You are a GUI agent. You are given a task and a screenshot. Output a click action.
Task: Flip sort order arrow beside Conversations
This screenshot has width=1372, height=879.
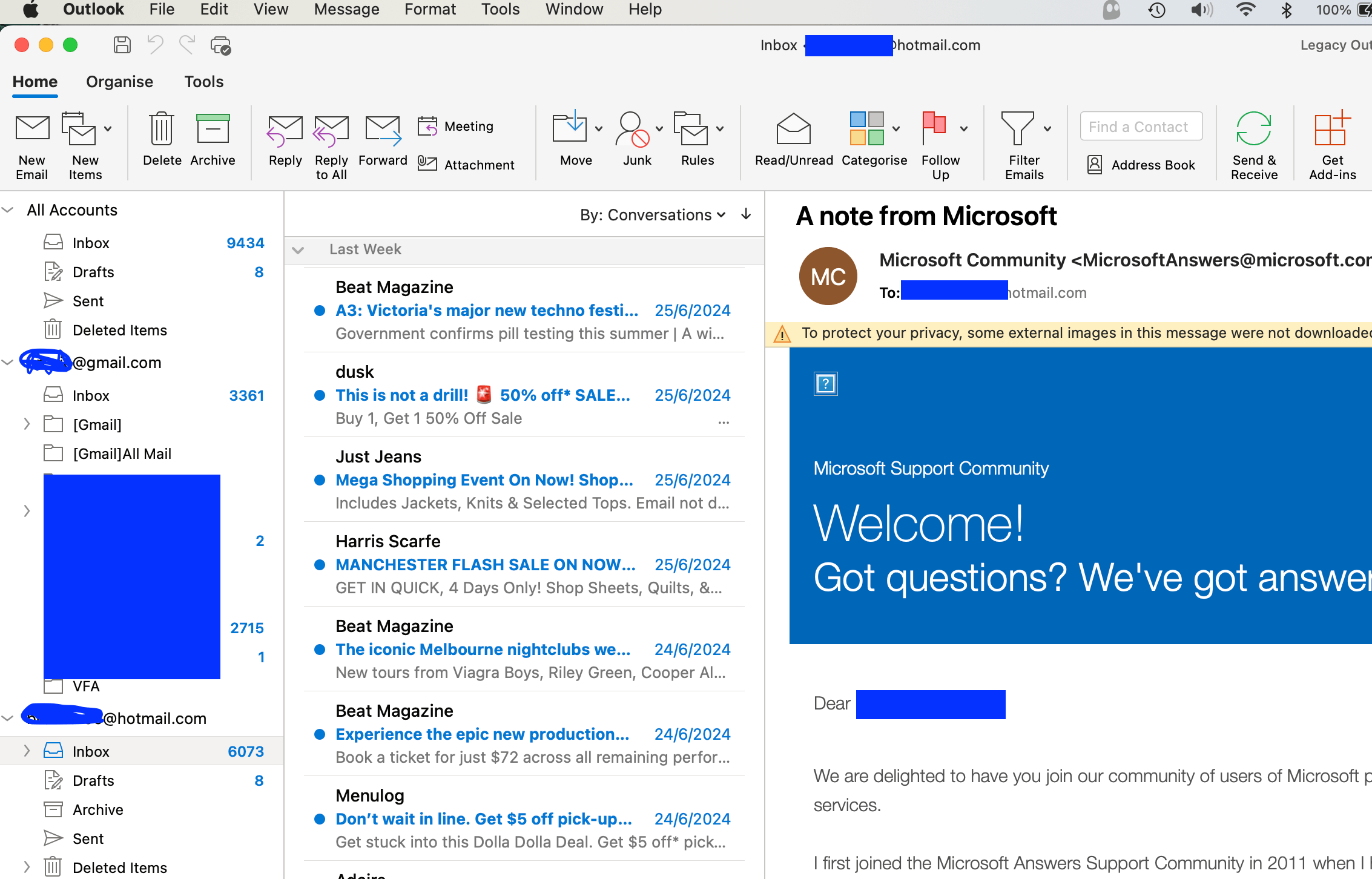pos(746,214)
